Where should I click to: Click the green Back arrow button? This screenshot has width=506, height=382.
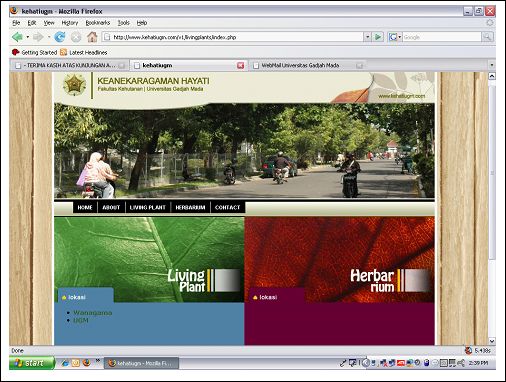point(17,37)
